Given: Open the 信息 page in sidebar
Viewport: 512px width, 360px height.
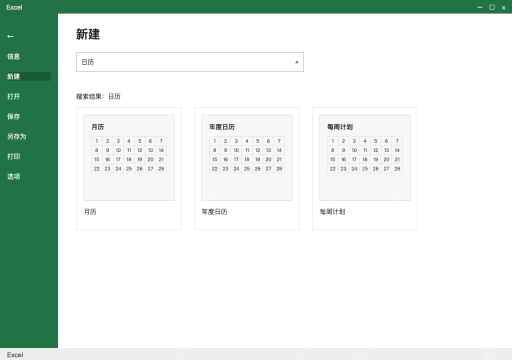Looking at the screenshot, I should (x=14, y=56).
